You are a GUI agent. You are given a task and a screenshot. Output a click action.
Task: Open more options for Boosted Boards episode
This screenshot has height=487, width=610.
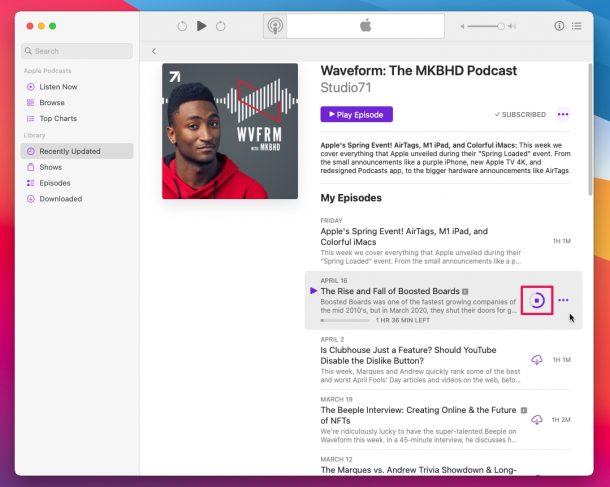564,300
